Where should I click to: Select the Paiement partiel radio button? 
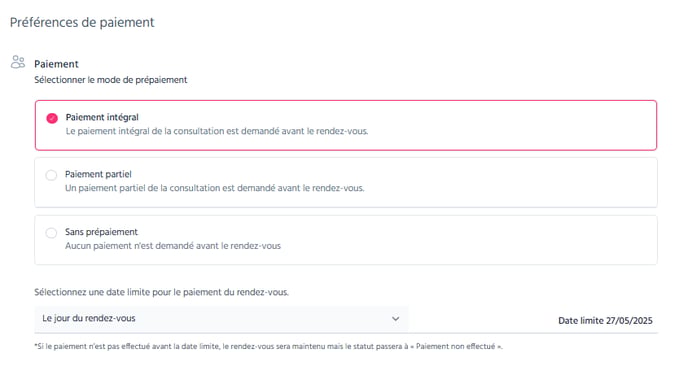coord(51,175)
